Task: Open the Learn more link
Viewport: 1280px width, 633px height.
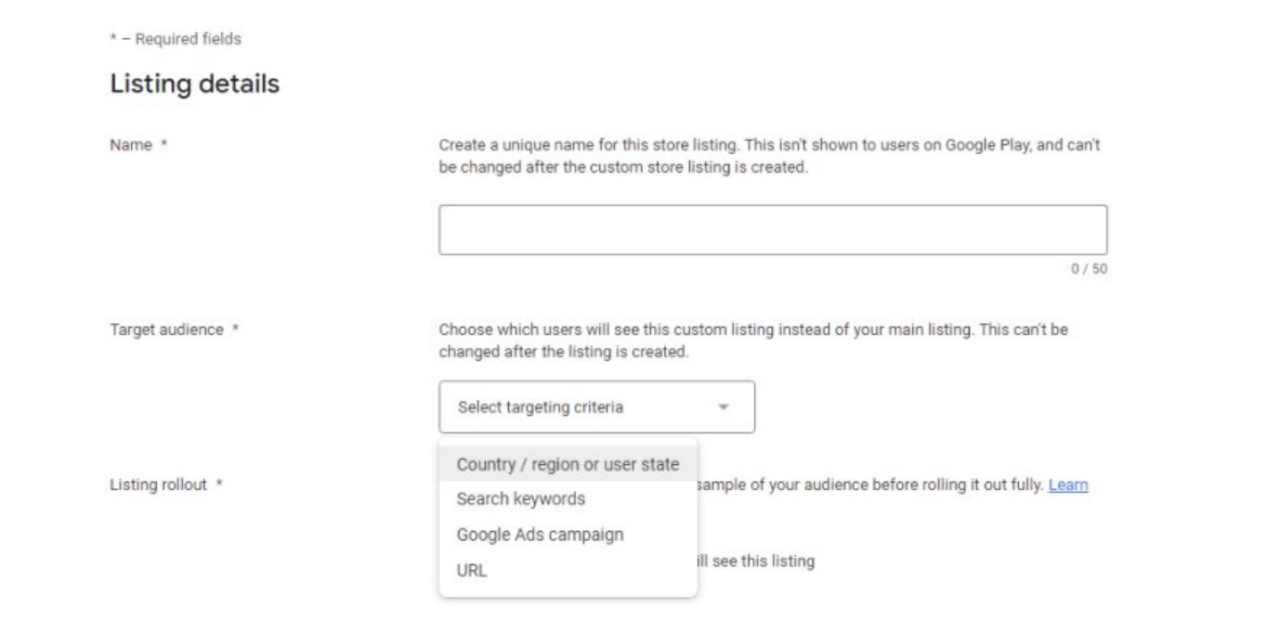Action: [x=1068, y=485]
